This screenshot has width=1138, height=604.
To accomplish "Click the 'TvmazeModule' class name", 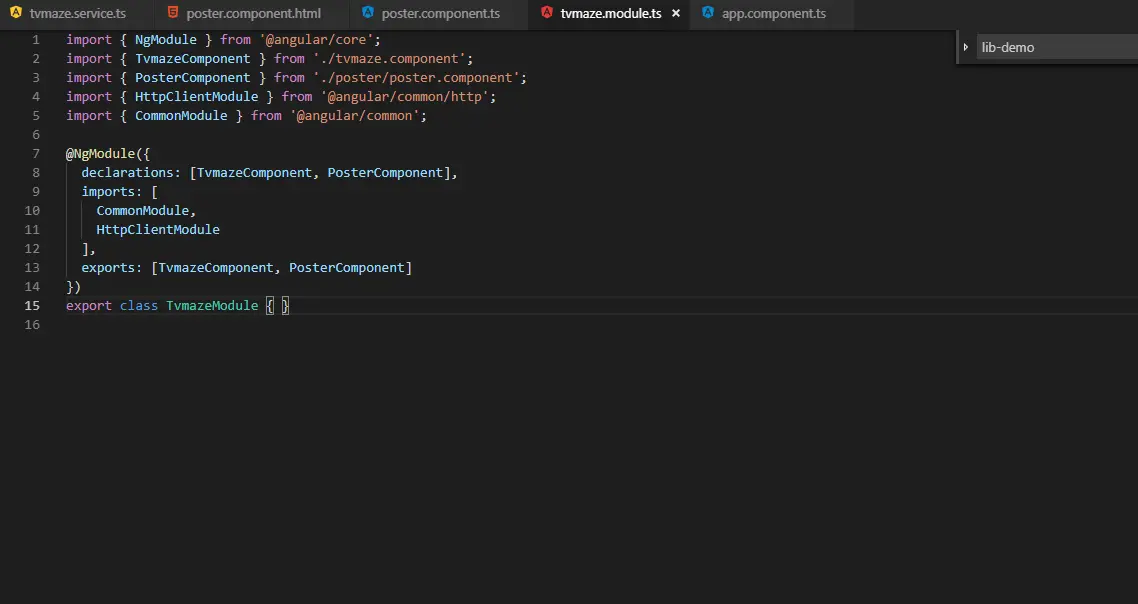I will pos(212,306).
